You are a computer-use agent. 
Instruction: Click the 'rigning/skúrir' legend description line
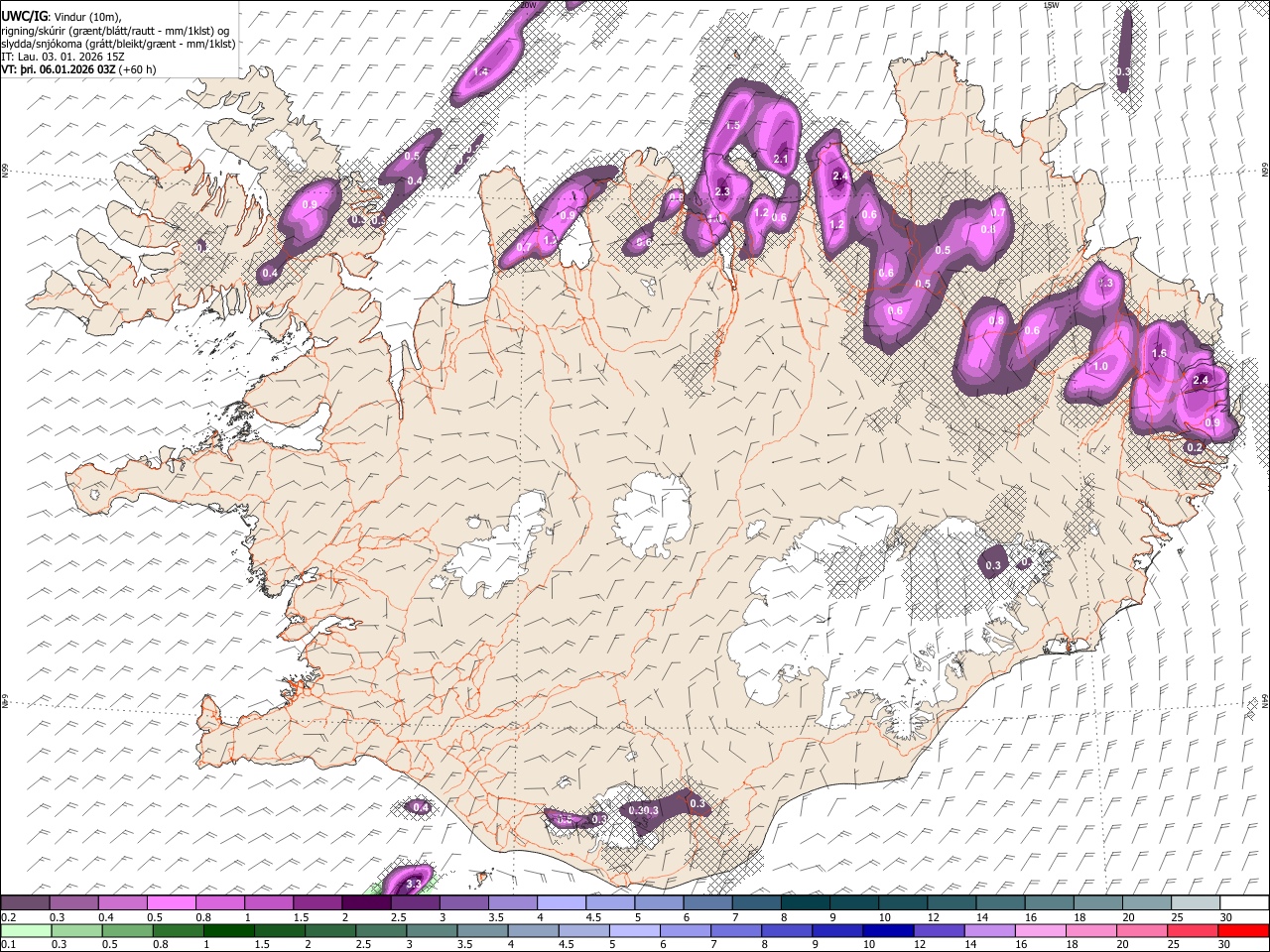point(116,30)
